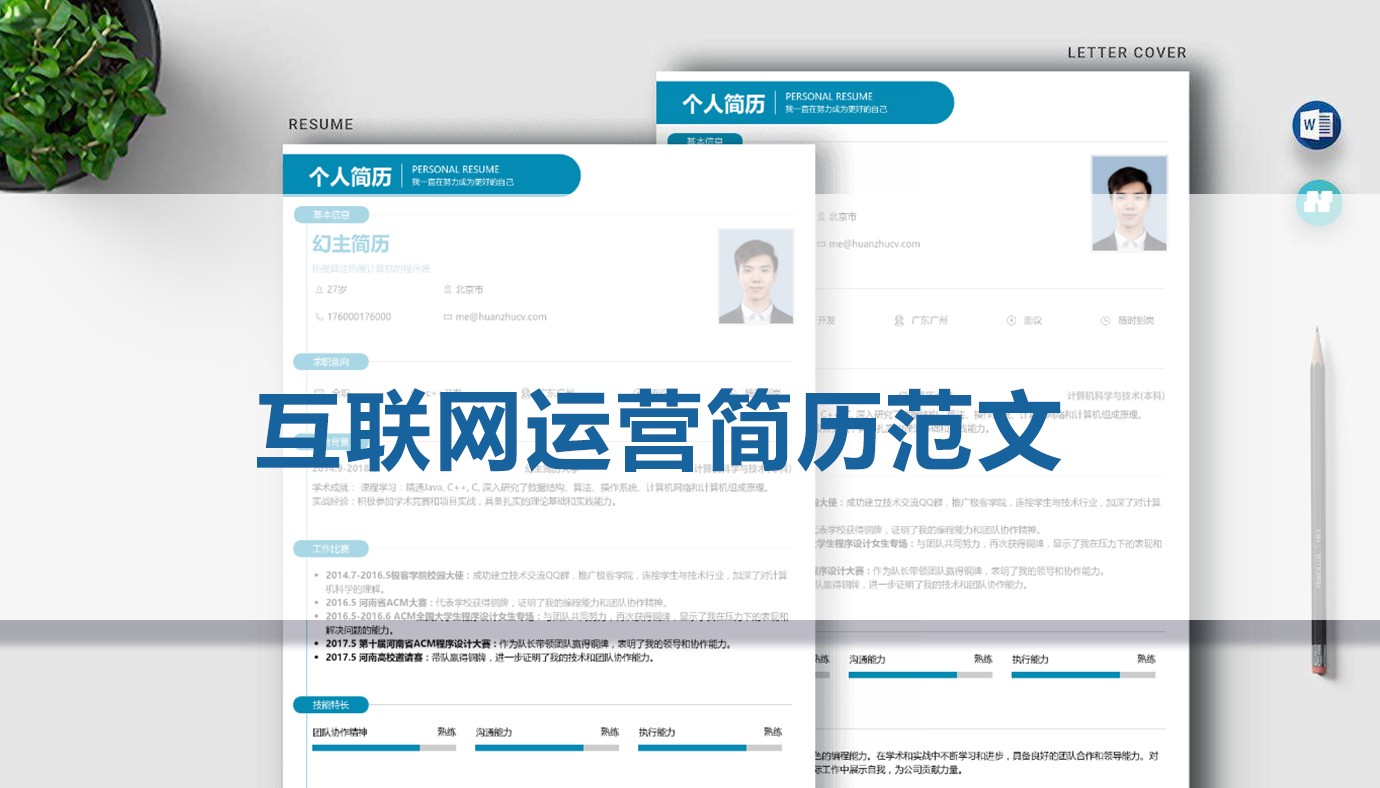Screen dimensions: 1380x788
Task: Click the 执行能力 skill bar on back page
Action: tap(1083, 675)
